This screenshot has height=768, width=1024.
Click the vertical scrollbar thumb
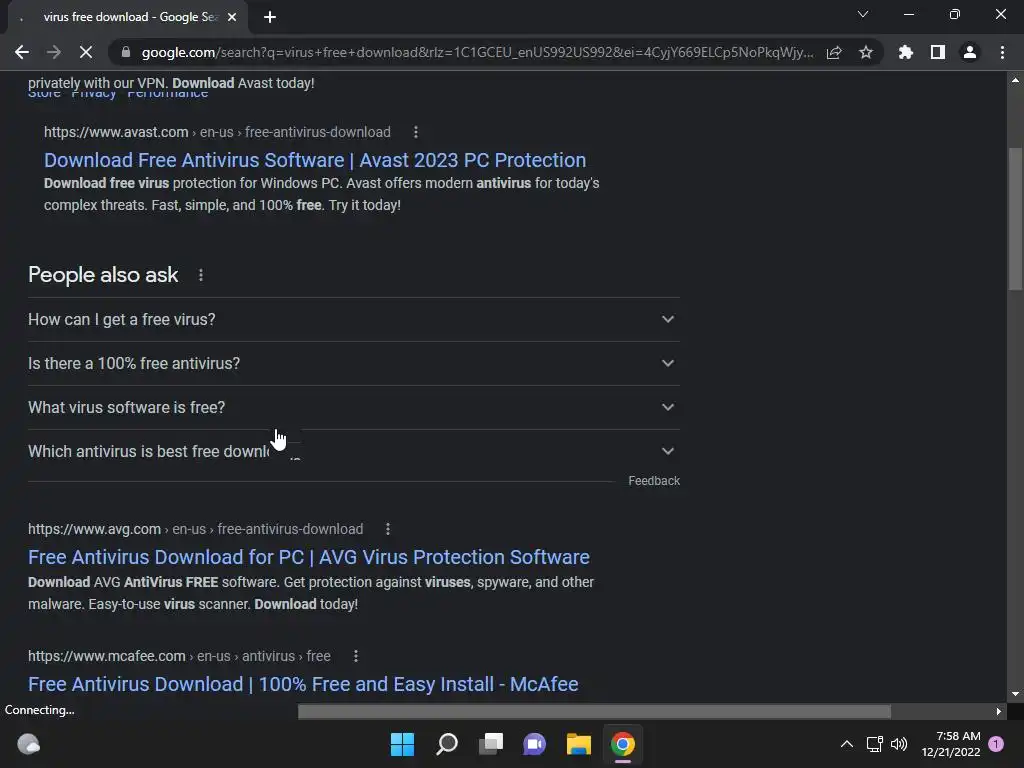point(1015,219)
